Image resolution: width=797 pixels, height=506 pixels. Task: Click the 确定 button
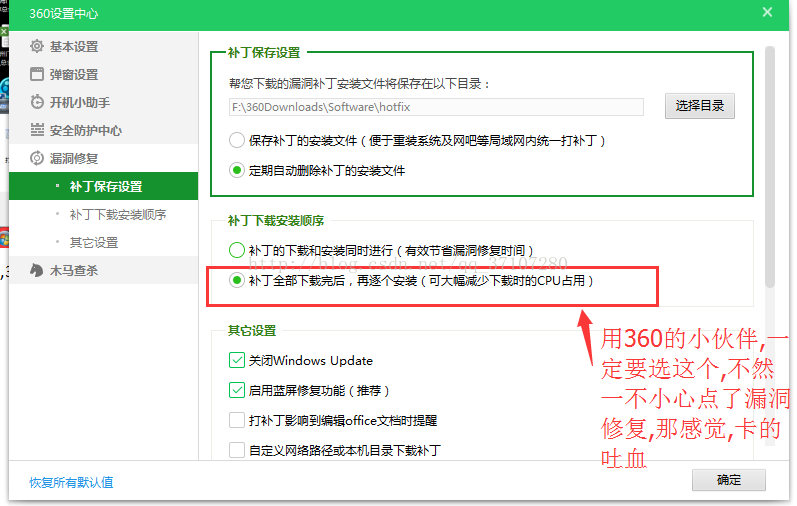[x=728, y=480]
